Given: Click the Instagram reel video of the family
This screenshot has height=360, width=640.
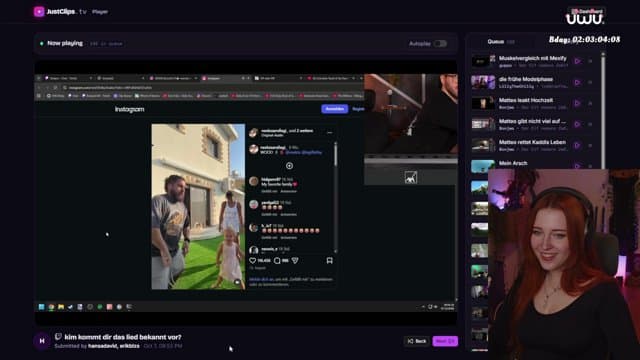Looking at the screenshot, I should point(198,207).
